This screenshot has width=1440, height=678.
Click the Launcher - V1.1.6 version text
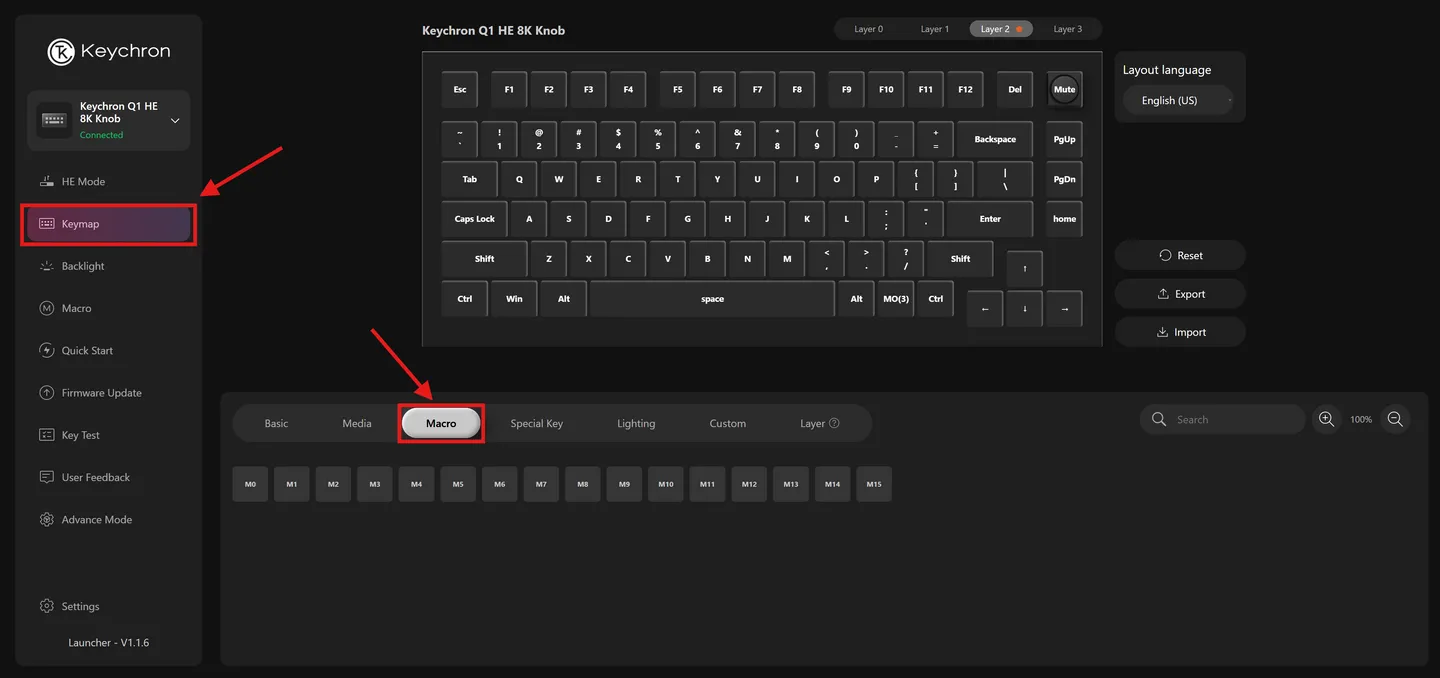coord(108,642)
